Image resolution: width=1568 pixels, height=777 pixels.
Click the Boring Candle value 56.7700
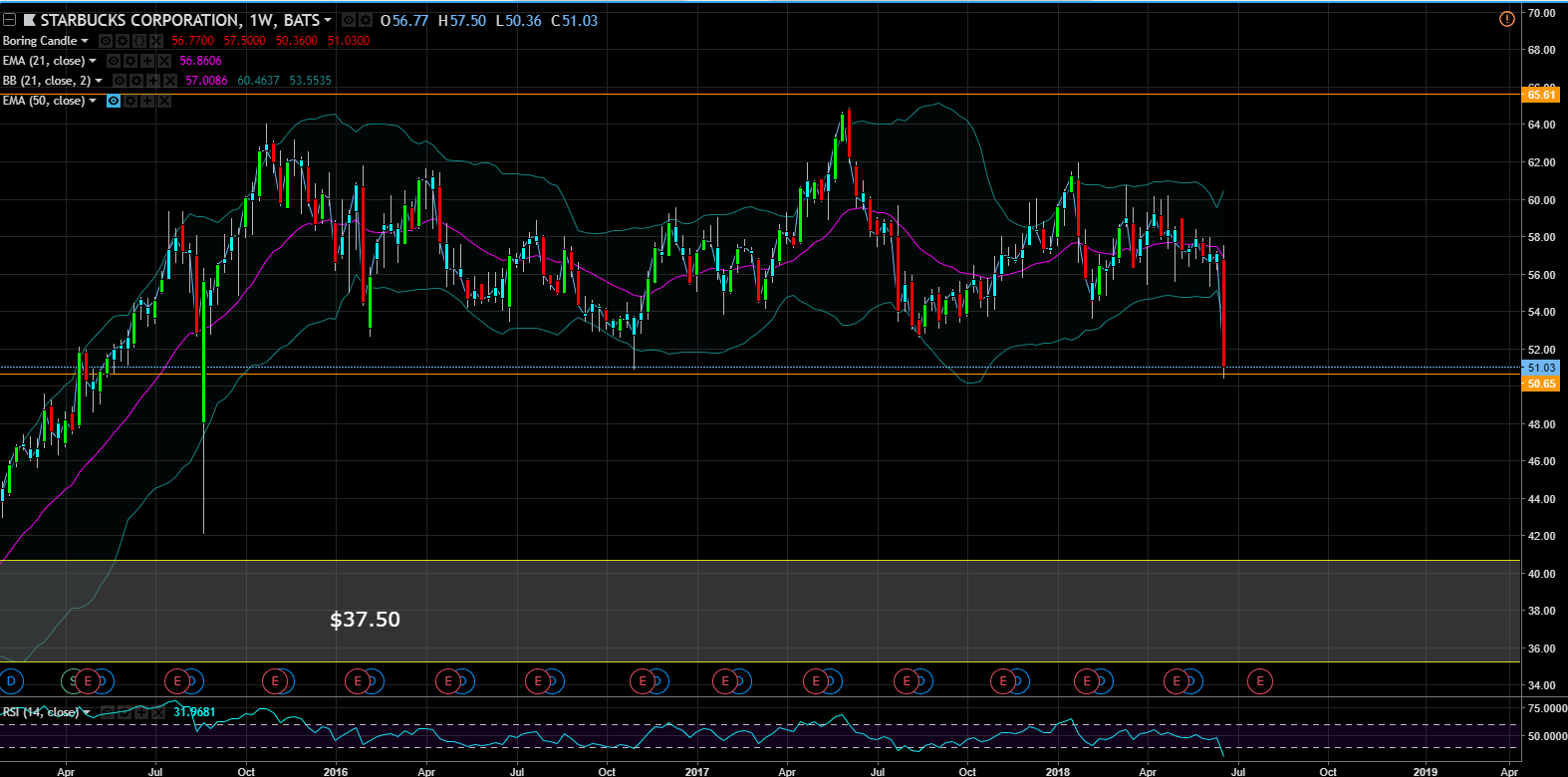point(192,41)
